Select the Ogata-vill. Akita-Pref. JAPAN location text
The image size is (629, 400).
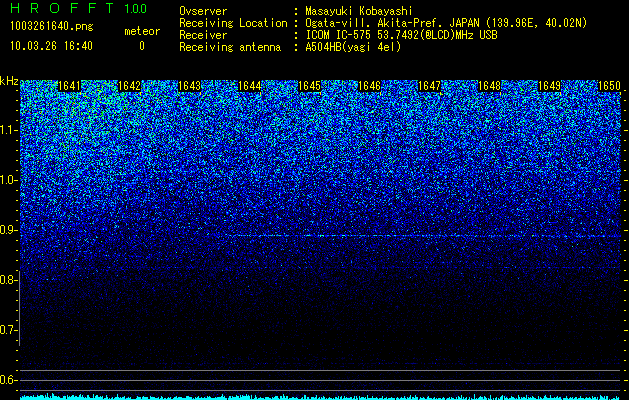pyautogui.click(x=446, y=23)
